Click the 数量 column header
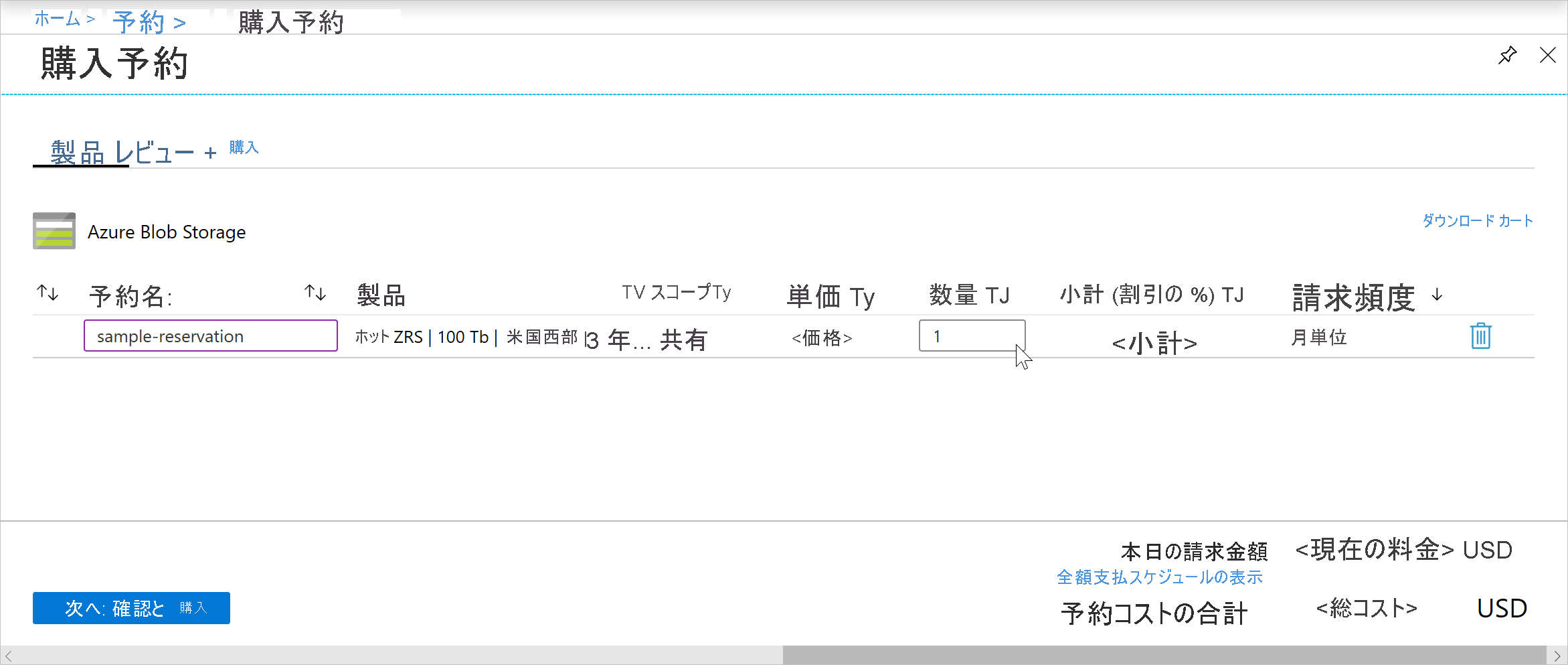Viewport: 1568px width, 665px height. pyautogui.click(x=970, y=295)
